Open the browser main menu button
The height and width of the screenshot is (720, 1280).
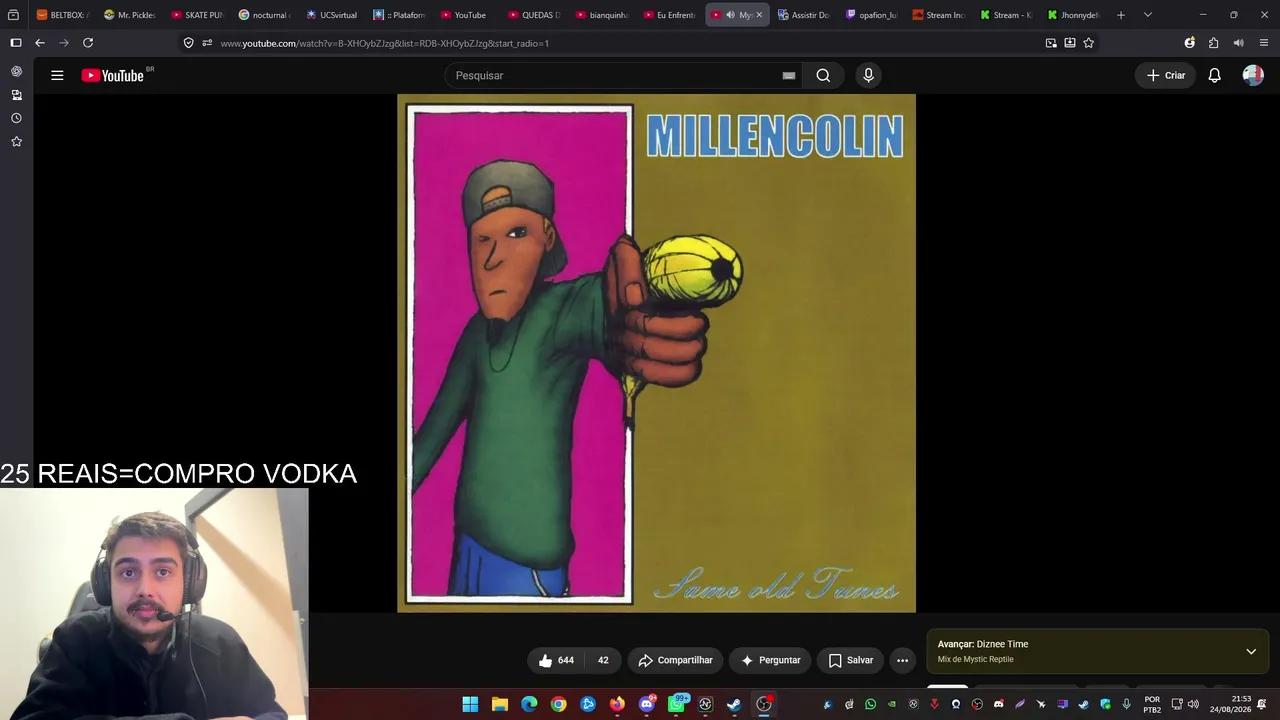coord(1264,43)
